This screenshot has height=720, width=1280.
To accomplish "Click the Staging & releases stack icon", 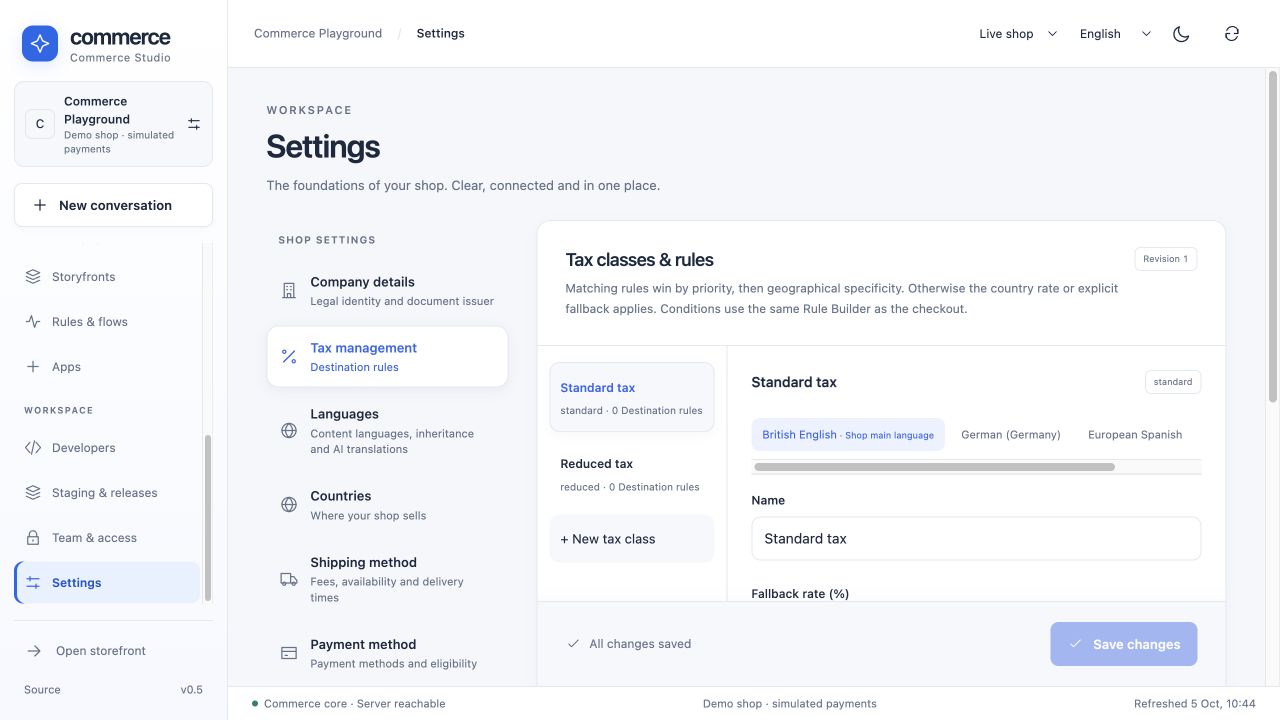I will click(33, 493).
